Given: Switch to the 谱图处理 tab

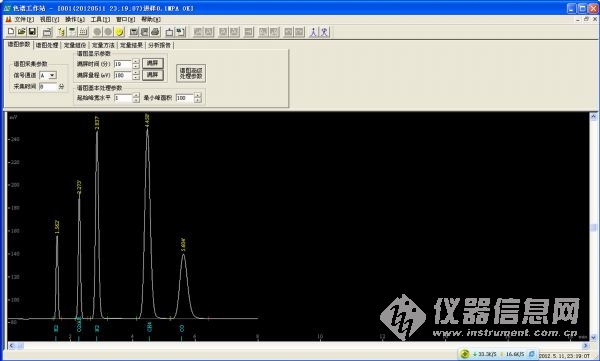Looking at the screenshot, I should coord(47,45).
